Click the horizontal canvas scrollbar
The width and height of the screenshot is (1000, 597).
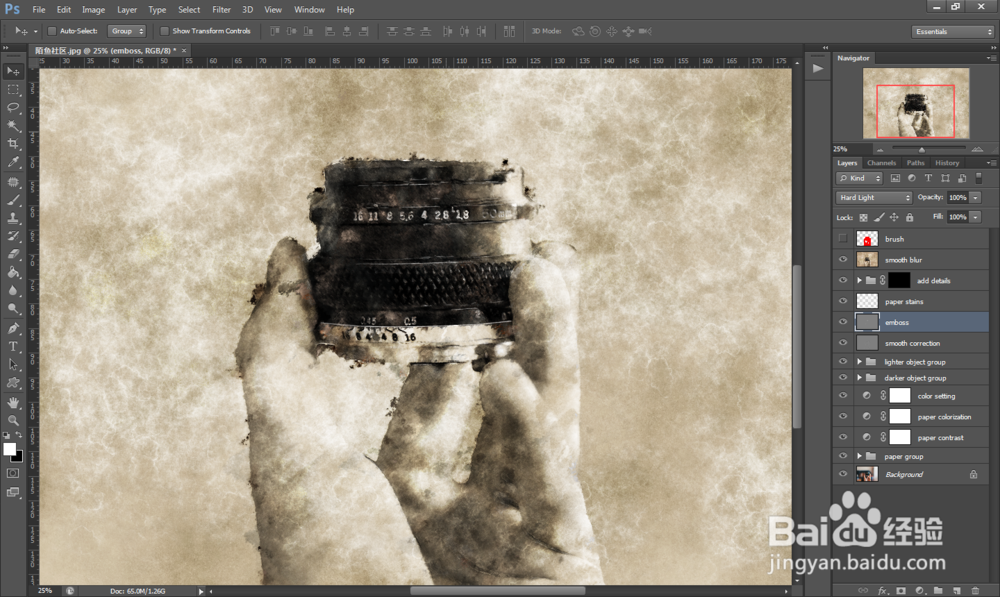pyautogui.click(x=497, y=591)
